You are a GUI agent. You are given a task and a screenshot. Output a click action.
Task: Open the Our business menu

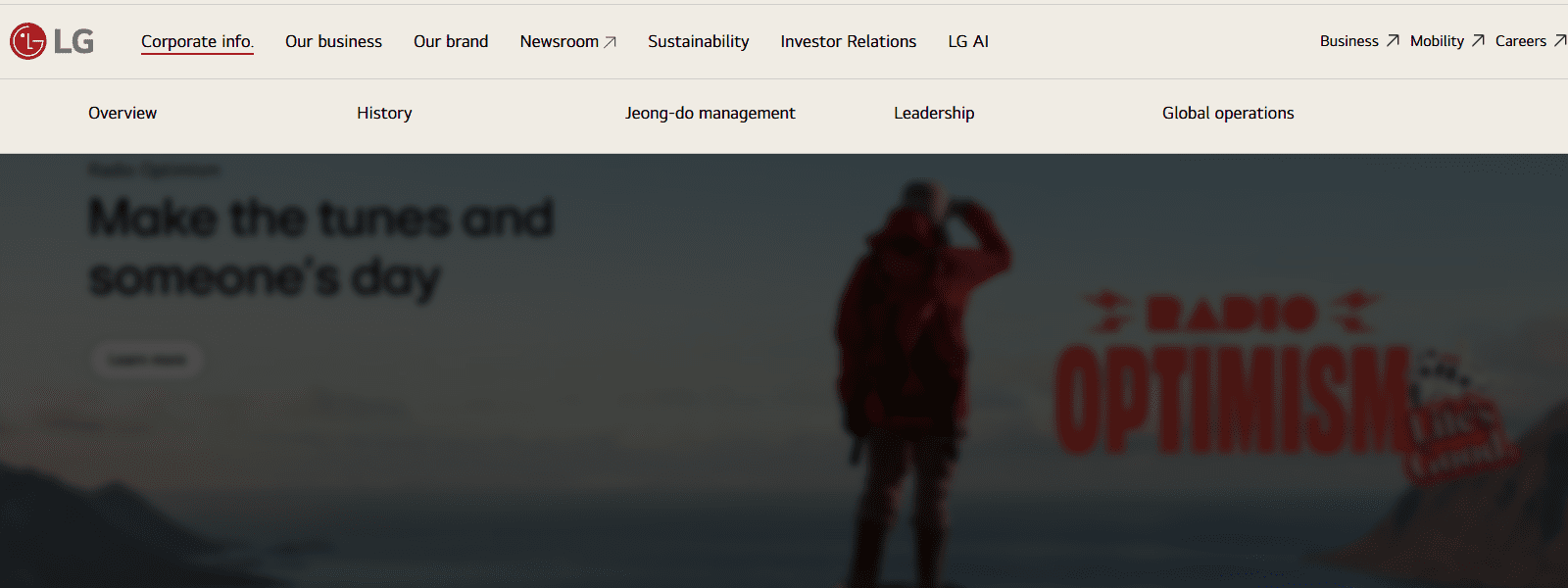[333, 41]
